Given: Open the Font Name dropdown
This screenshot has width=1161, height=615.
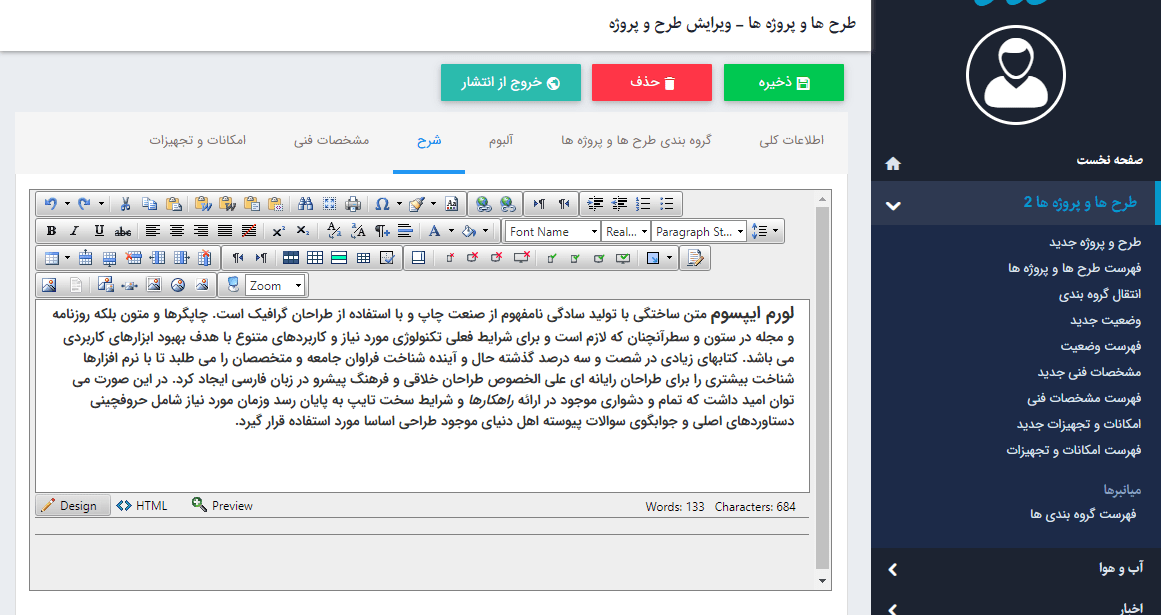Looking at the screenshot, I should 551,231.
